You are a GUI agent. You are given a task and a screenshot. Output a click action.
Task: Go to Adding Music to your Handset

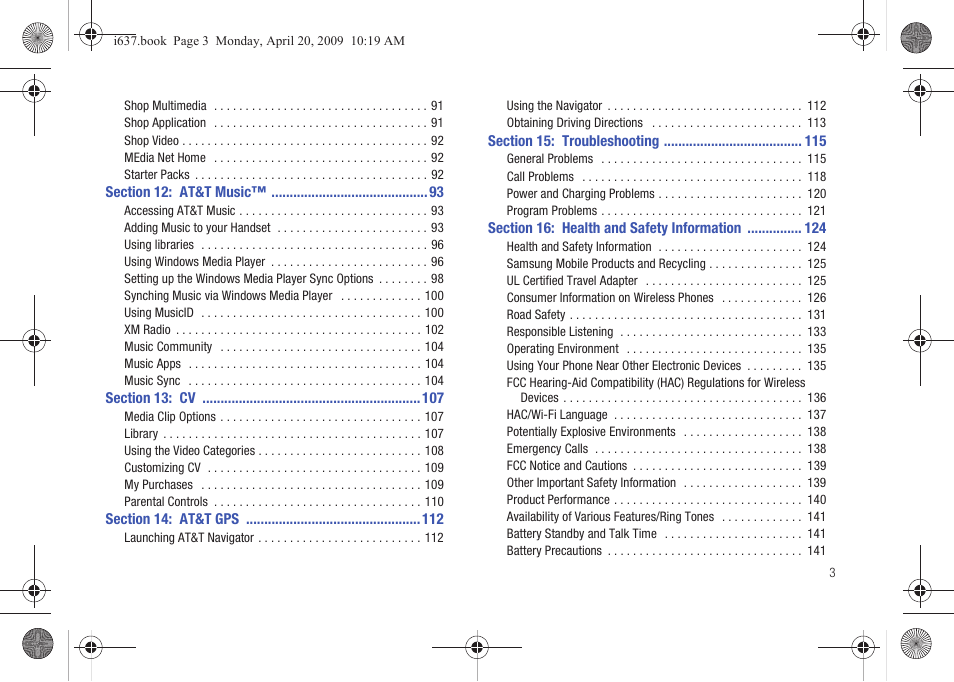click(x=284, y=228)
